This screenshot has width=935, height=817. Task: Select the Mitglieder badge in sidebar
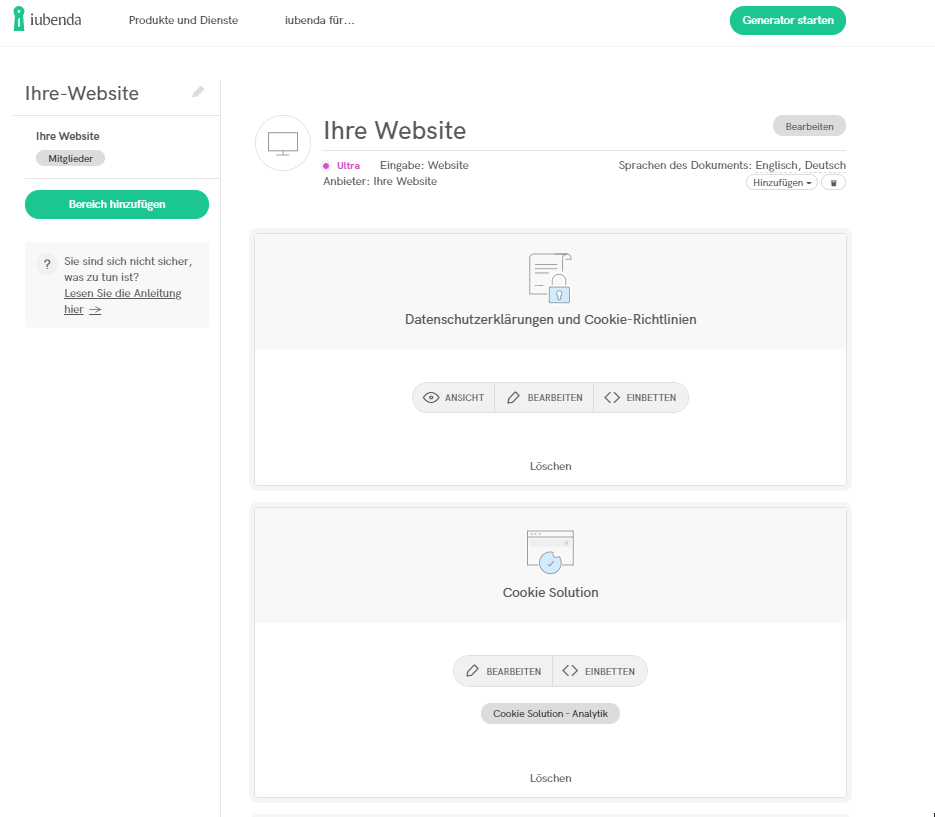pos(70,158)
